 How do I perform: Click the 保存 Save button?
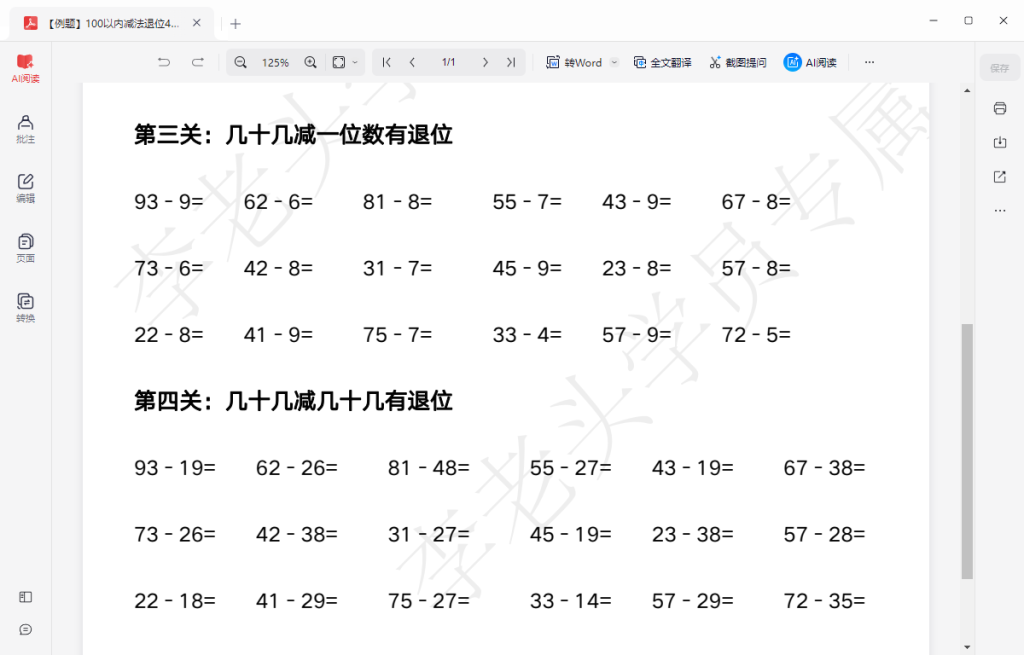coord(1000,68)
